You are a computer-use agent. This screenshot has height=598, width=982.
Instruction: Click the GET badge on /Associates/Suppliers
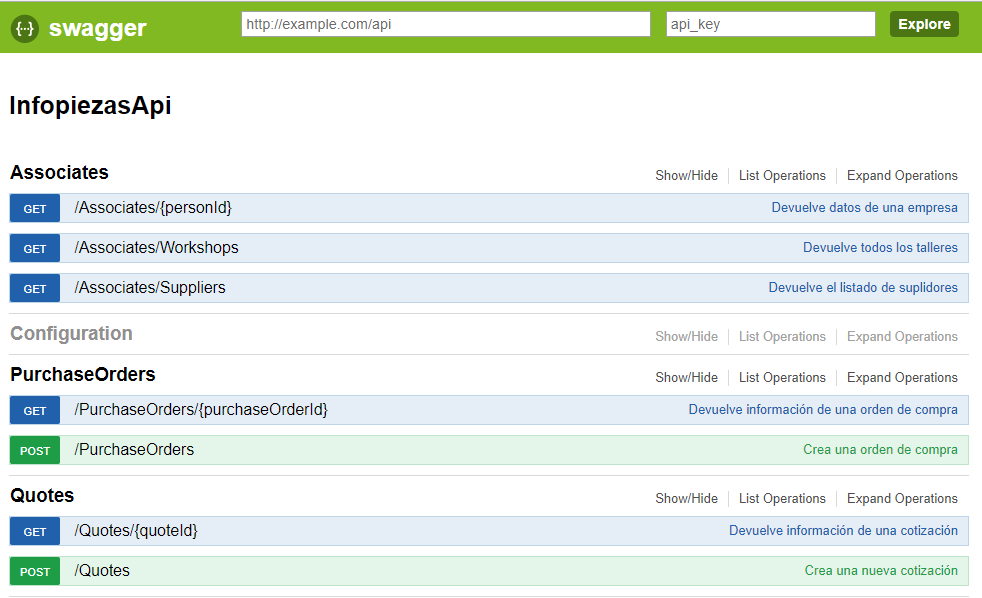(34, 288)
